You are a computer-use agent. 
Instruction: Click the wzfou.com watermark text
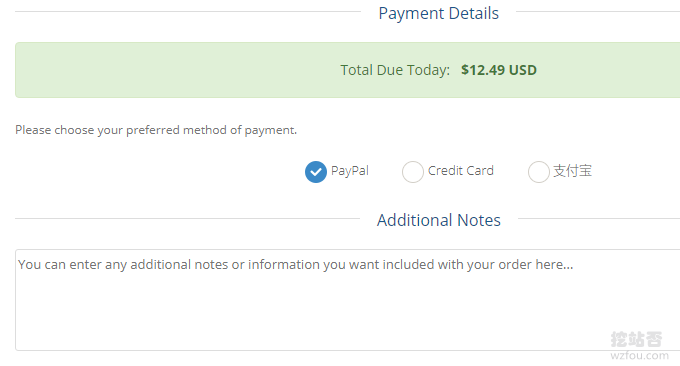click(639, 356)
